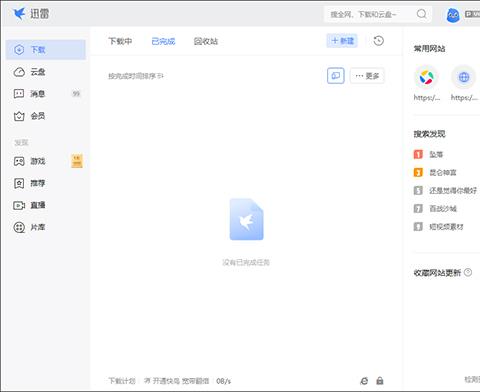The width and height of the screenshot is (480, 392).
Task: Open the 片库 video library section
Action: (46, 227)
